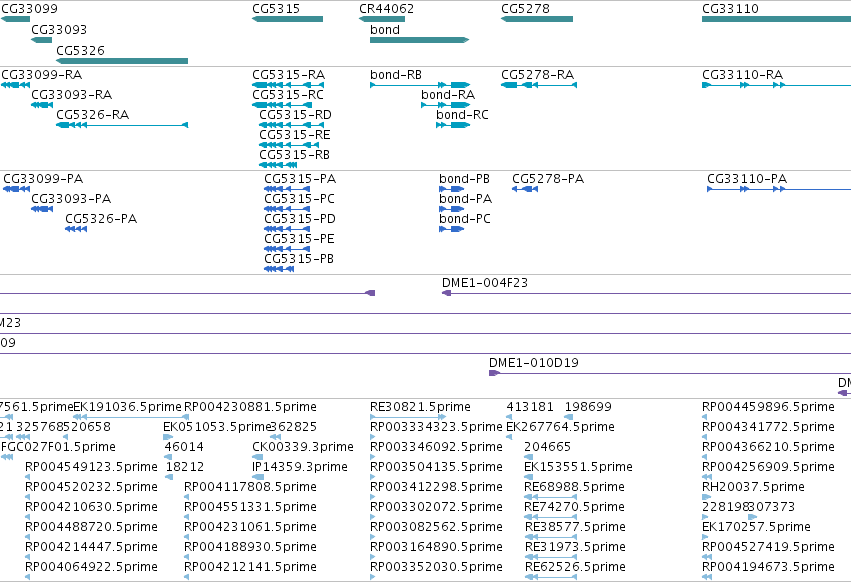Select the CG5326 gene bar

(122, 61)
